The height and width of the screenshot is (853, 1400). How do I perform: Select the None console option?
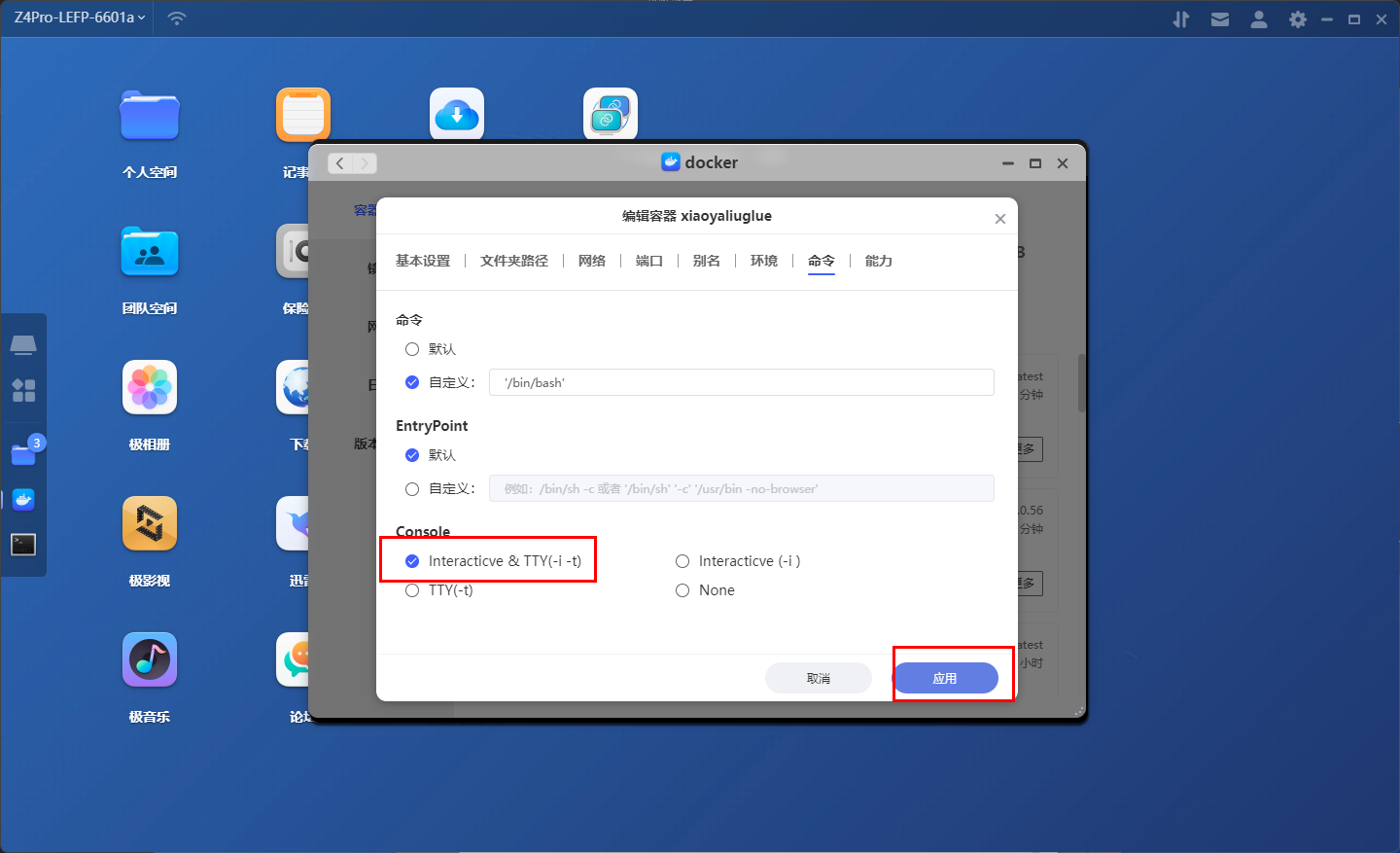[682, 590]
